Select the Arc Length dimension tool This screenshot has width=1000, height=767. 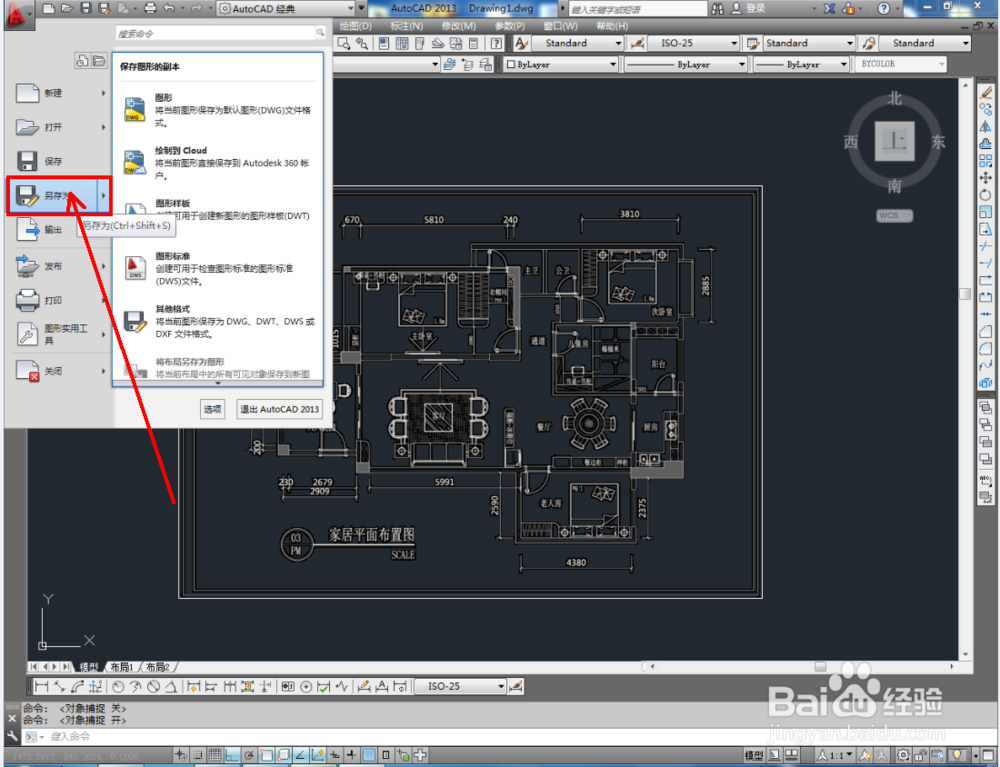tap(78, 687)
